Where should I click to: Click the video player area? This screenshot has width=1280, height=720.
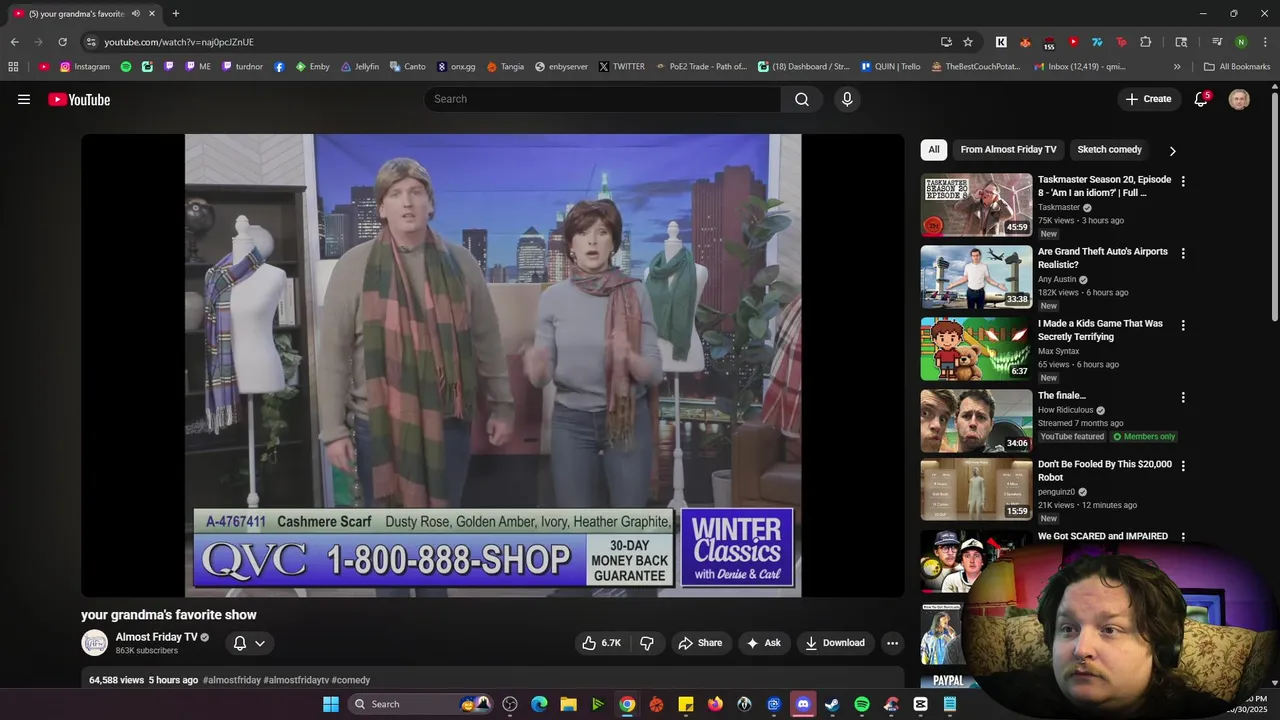point(493,365)
